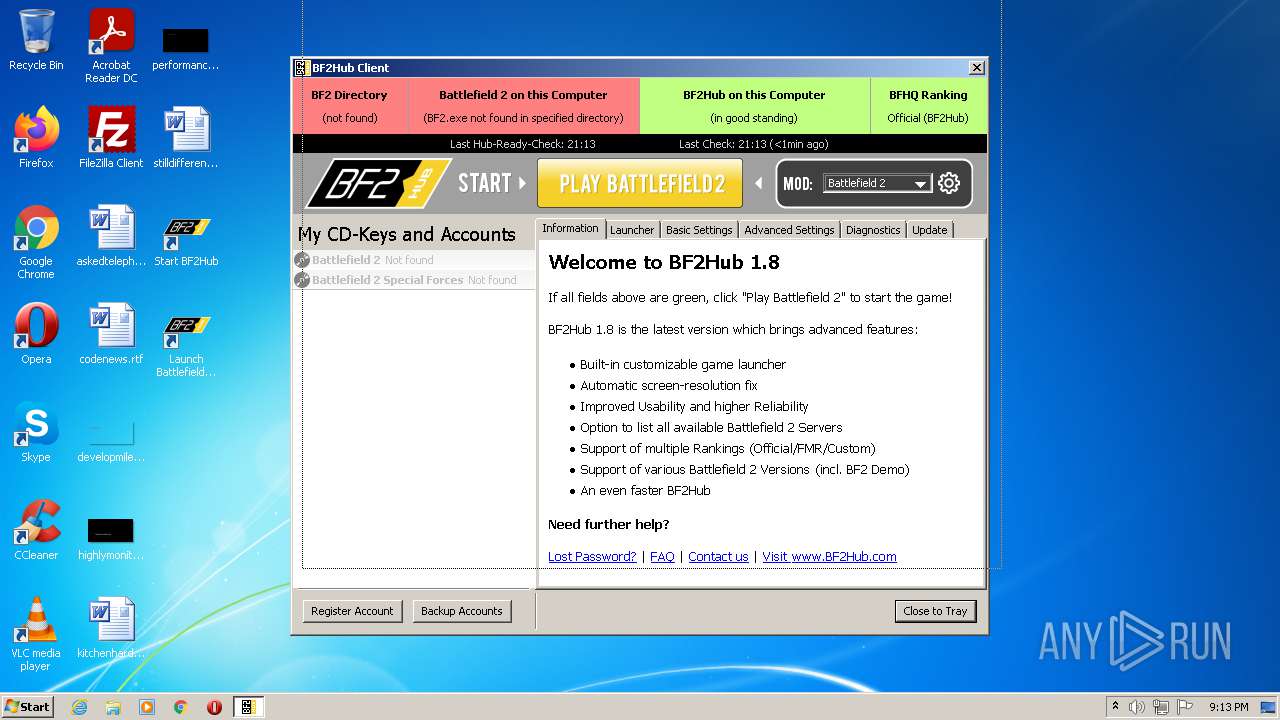1280x720 pixels.
Task: Open Visit www.BF2Hub.com link
Action: pyautogui.click(x=829, y=557)
